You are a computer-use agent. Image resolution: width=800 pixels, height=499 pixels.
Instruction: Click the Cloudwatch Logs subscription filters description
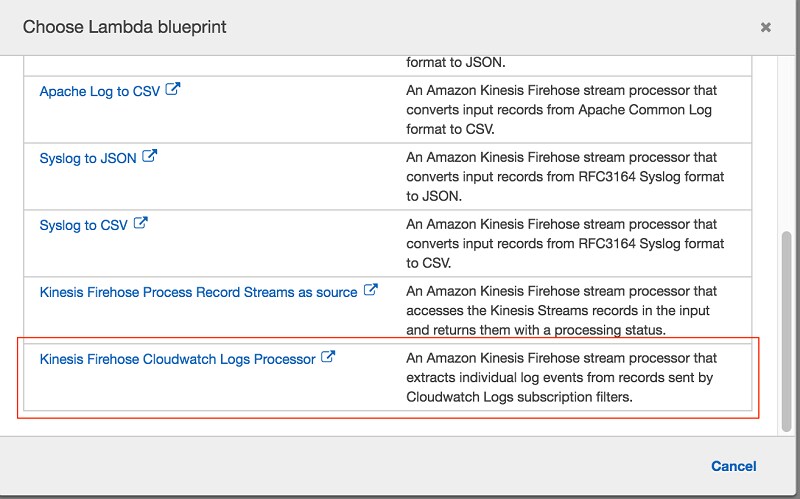coord(561,378)
